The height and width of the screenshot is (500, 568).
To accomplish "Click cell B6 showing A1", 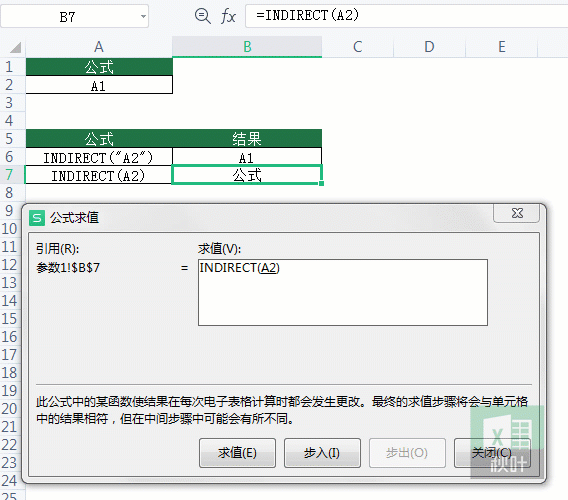I will (247, 157).
